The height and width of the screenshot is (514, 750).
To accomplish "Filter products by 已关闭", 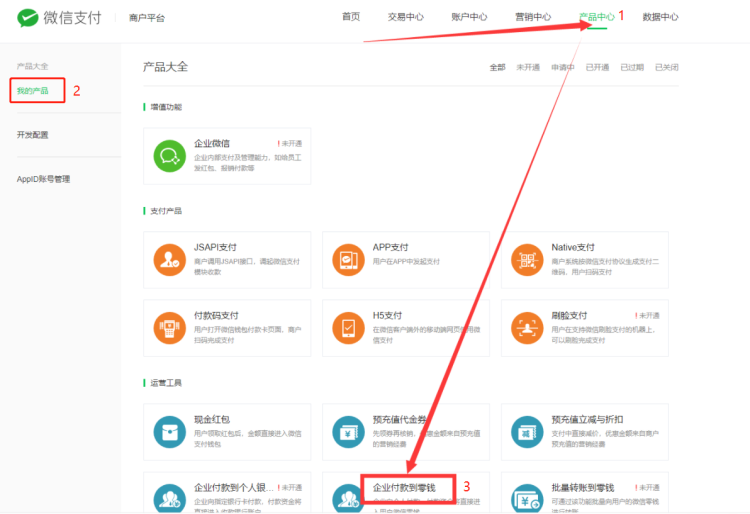I will (x=667, y=67).
